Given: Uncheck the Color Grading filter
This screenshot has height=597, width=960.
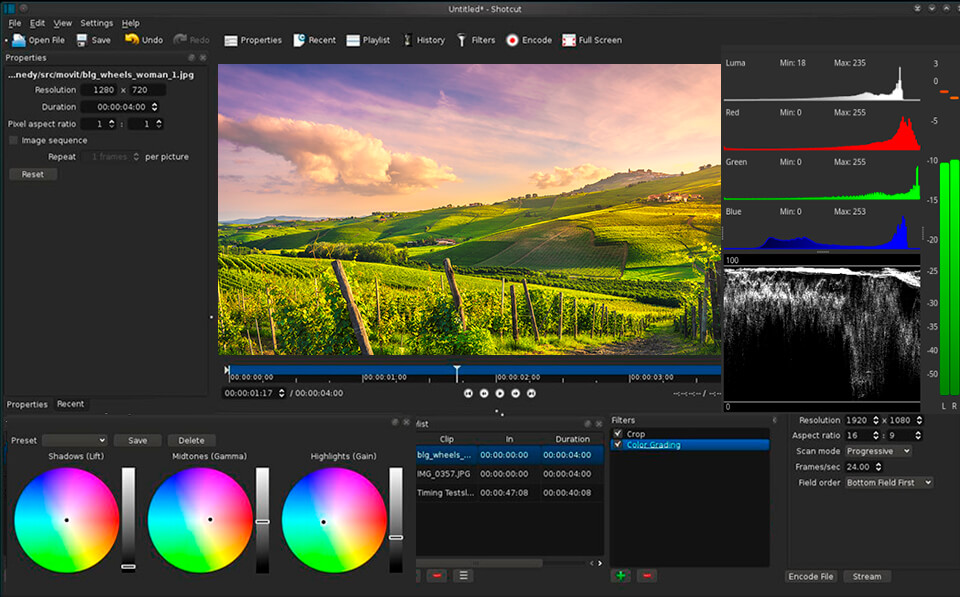Looking at the screenshot, I should 618,444.
